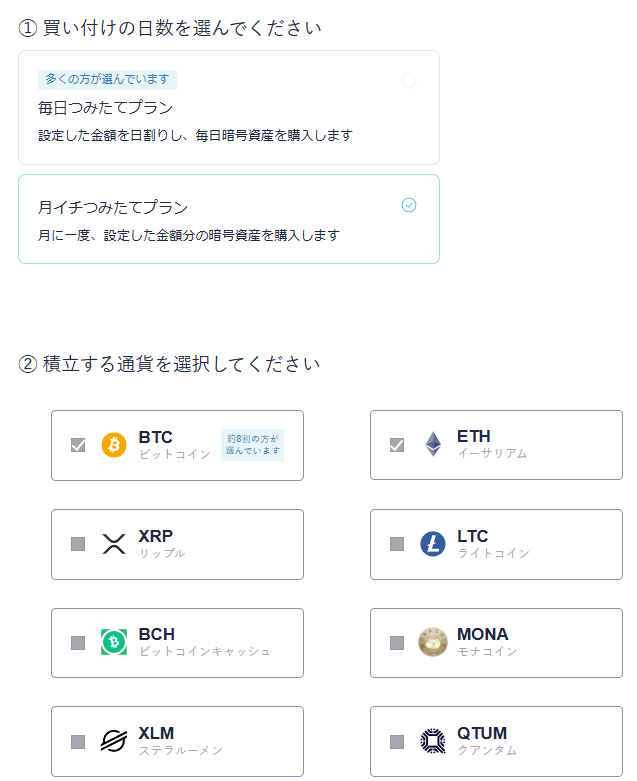Uncheck the ETH checkbox
Viewport: 637px width, 781px height.
(397, 445)
